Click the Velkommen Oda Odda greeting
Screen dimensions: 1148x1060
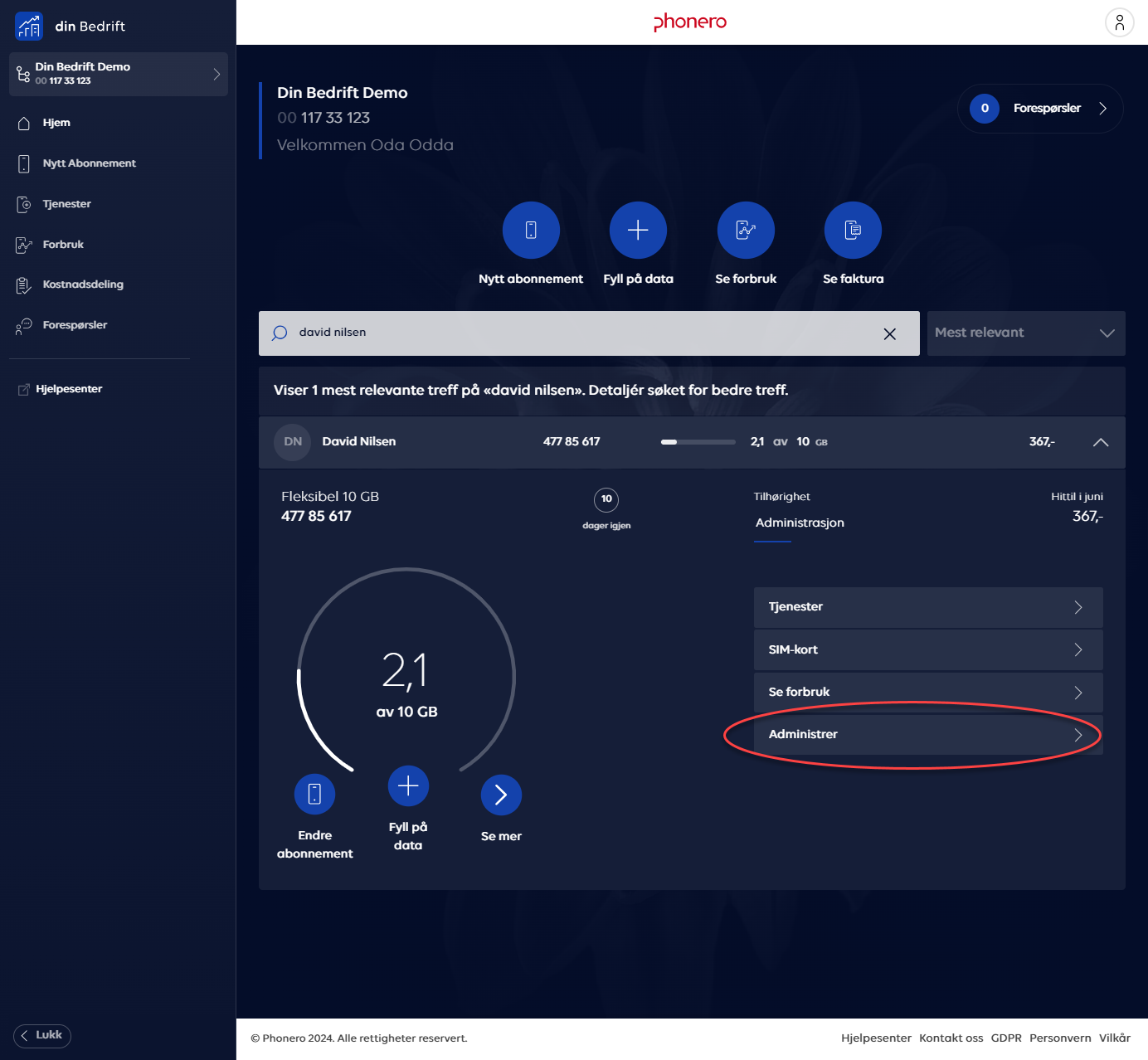pos(365,145)
